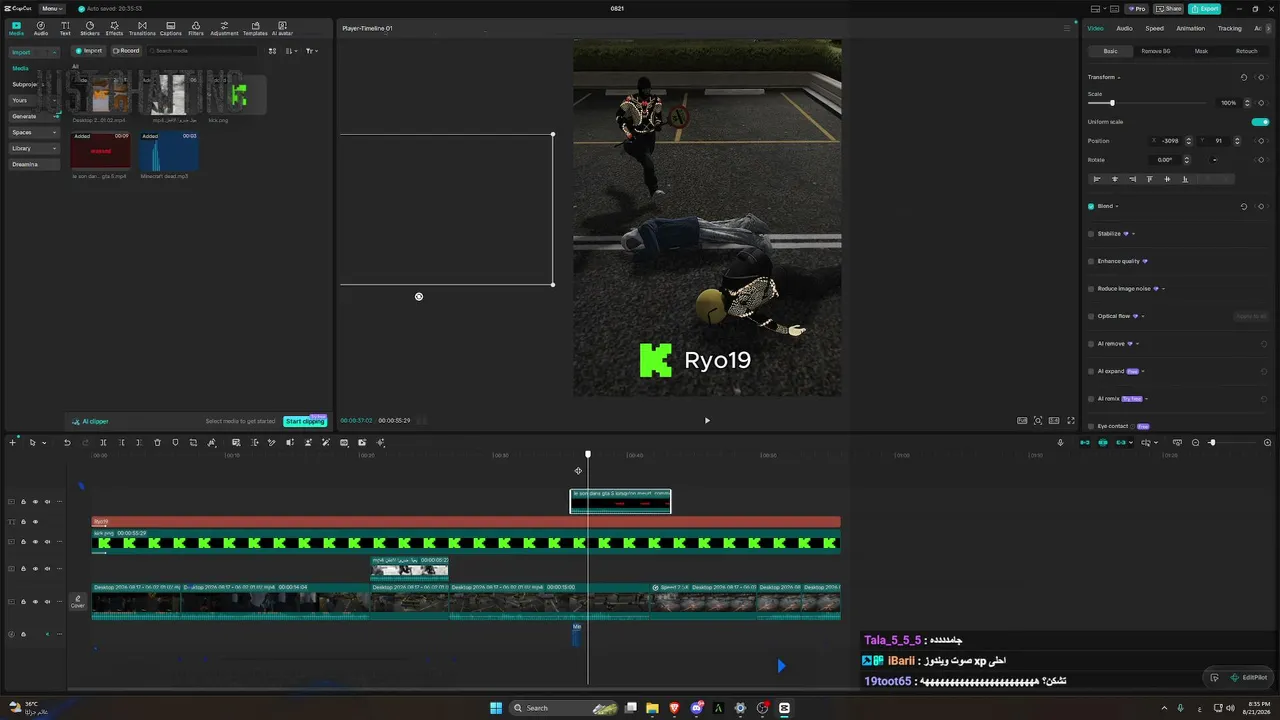
Task: Open the selection tool dropdown arrow
Action: tap(44, 443)
